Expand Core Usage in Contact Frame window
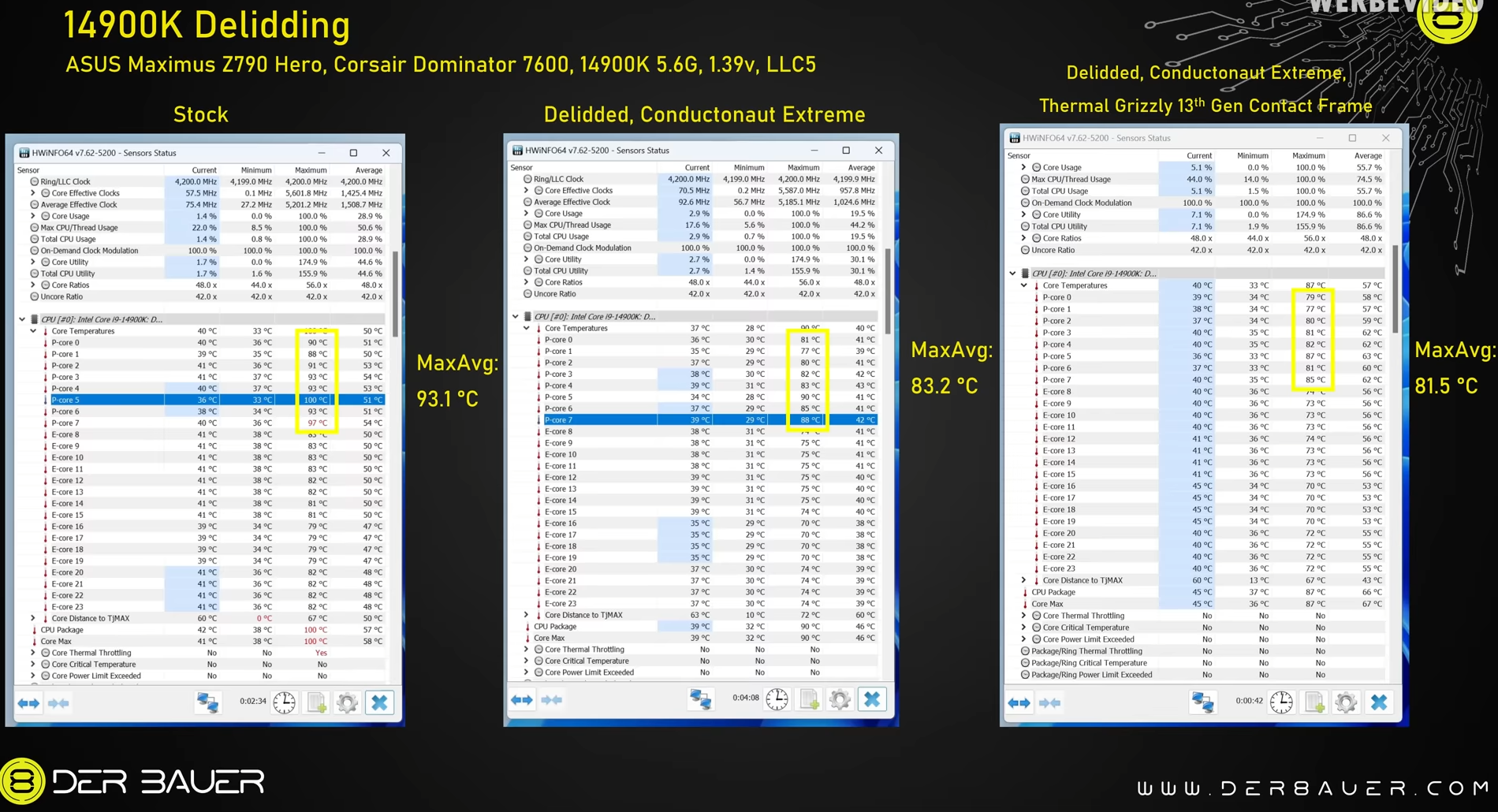This screenshot has width=1498, height=812. point(1024,167)
